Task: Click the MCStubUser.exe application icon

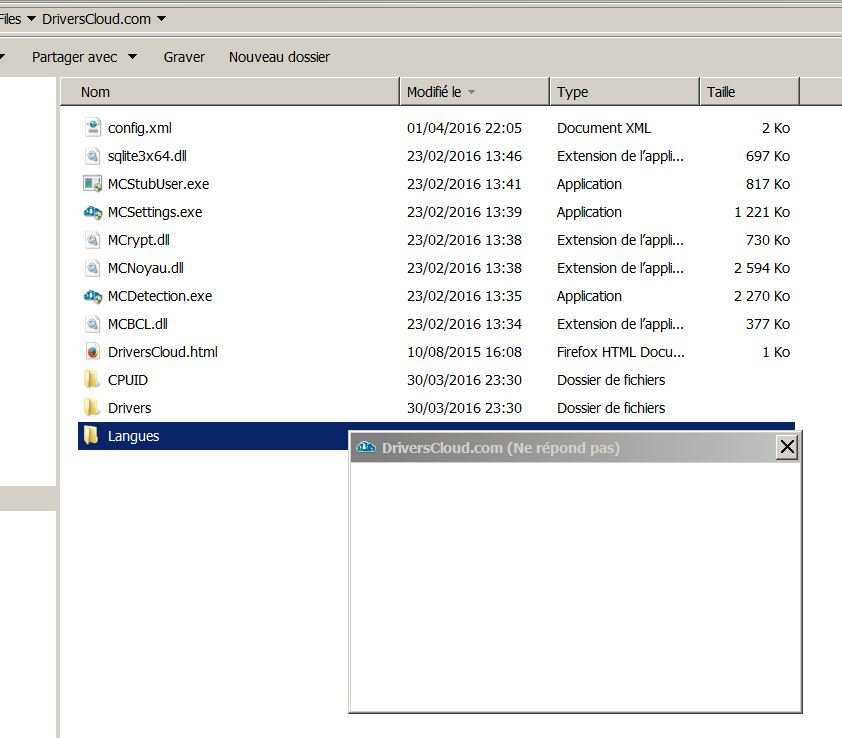Action: coord(92,184)
